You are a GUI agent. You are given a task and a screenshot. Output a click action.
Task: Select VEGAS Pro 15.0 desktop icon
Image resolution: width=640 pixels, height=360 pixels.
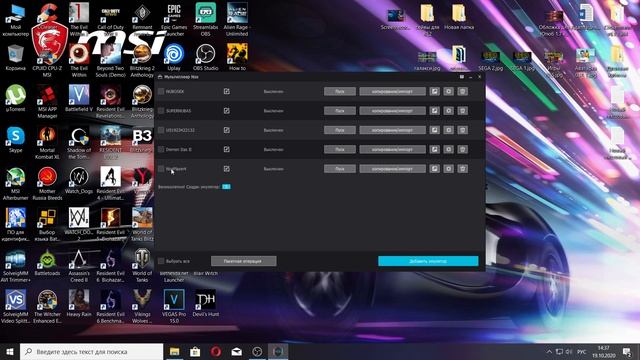(174, 306)
